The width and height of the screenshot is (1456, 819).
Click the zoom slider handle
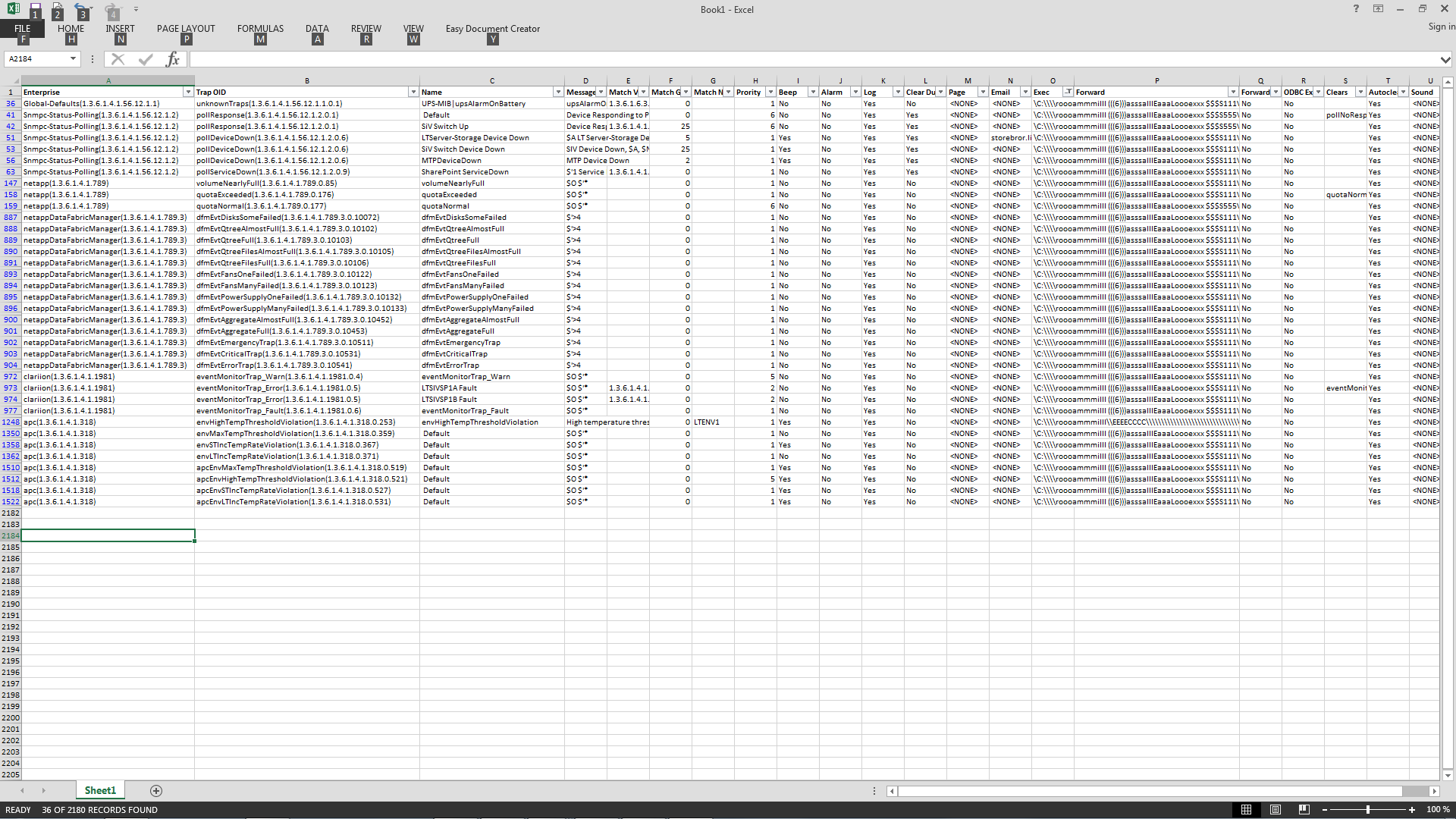click(1368, 810)
